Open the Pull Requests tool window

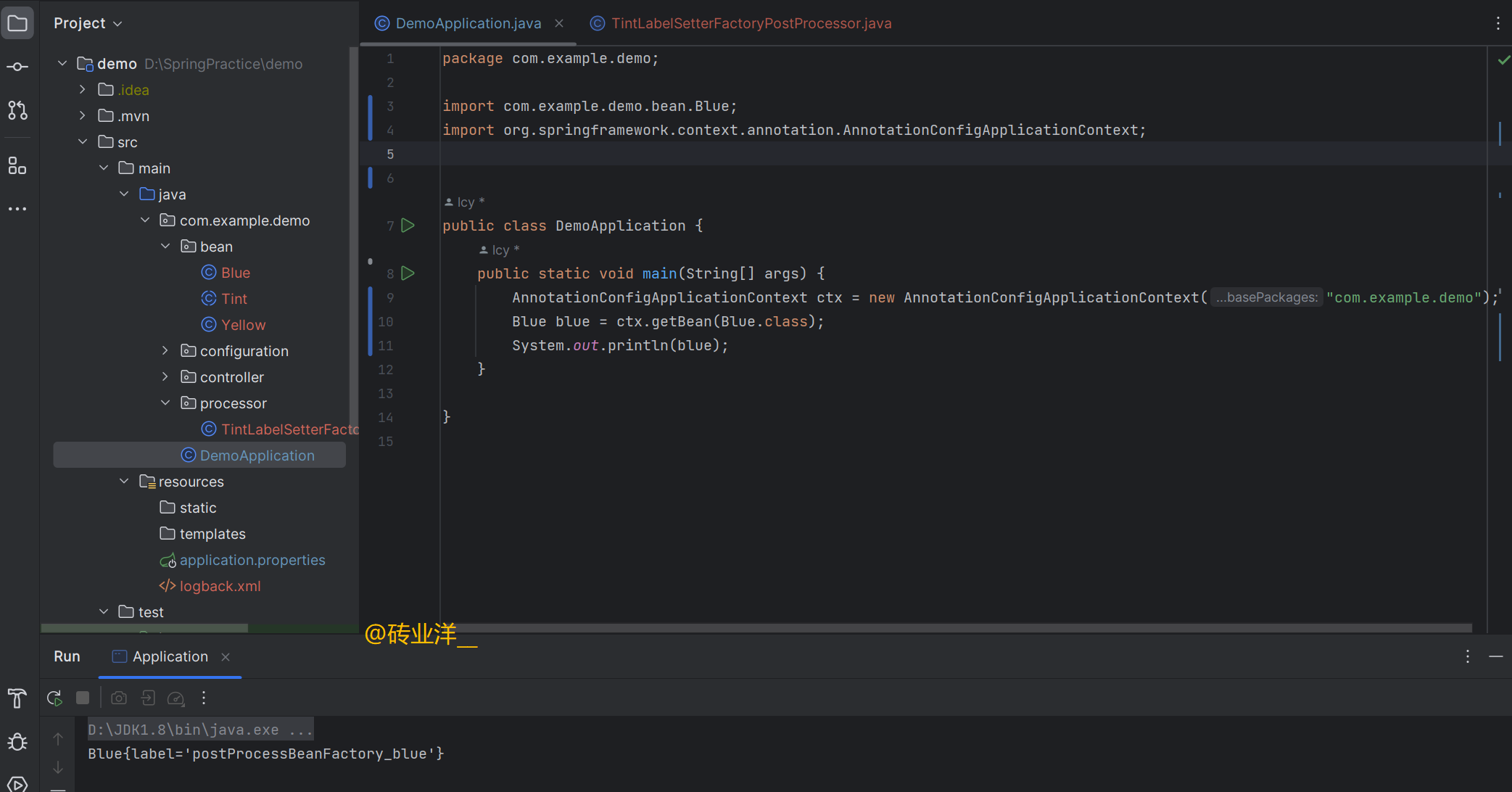tap(17, 110)
